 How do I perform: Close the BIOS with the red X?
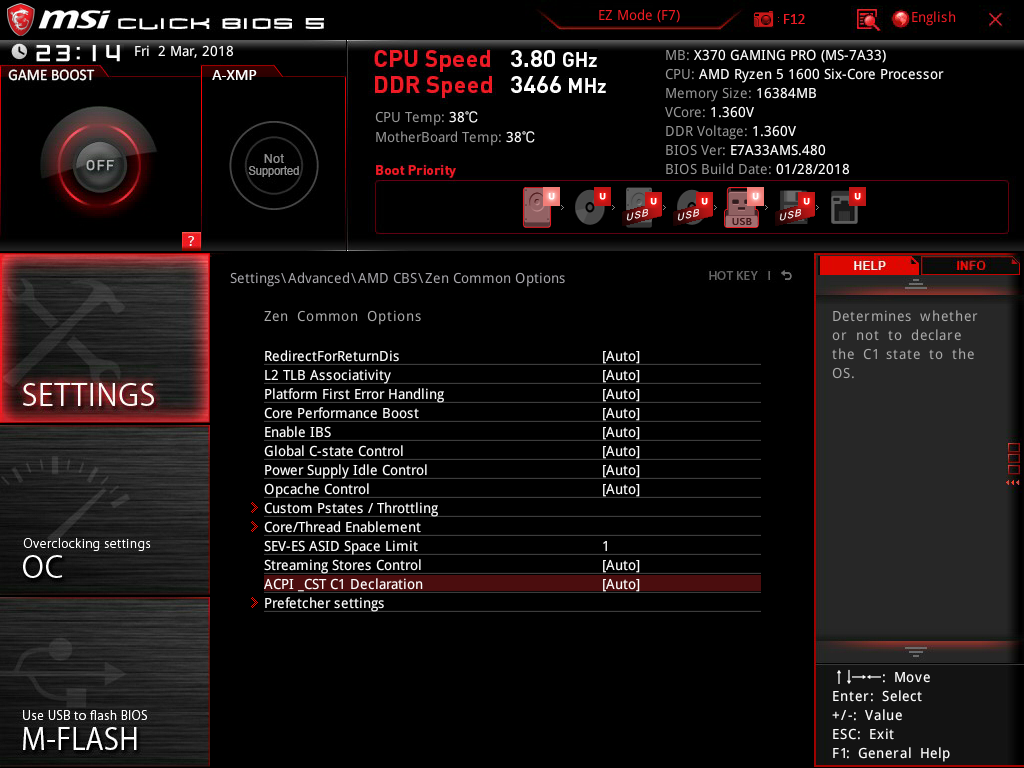[x=995, y=20]
